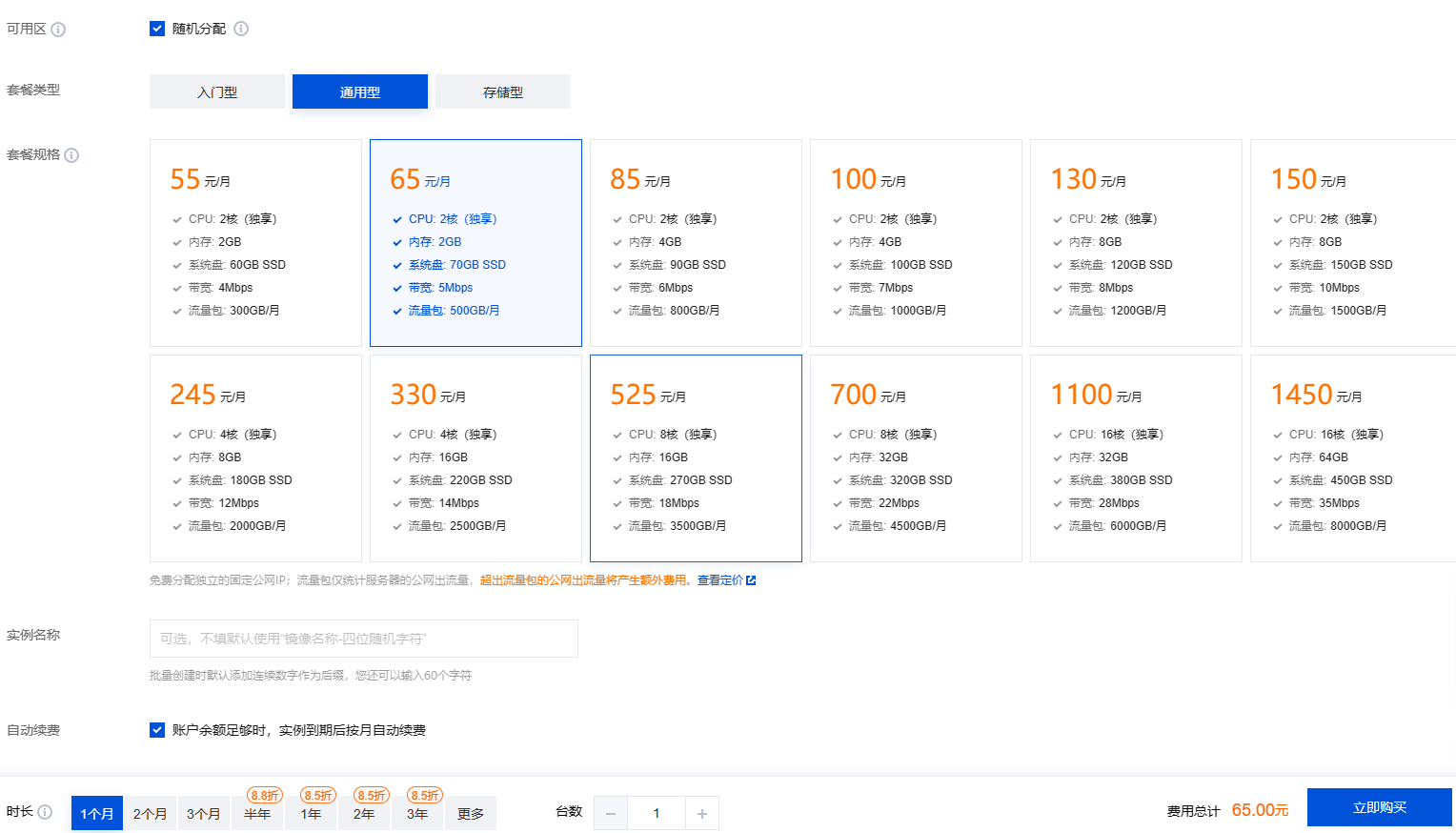
Task: Open the 更多 duration options
Action: coord(471,814)
